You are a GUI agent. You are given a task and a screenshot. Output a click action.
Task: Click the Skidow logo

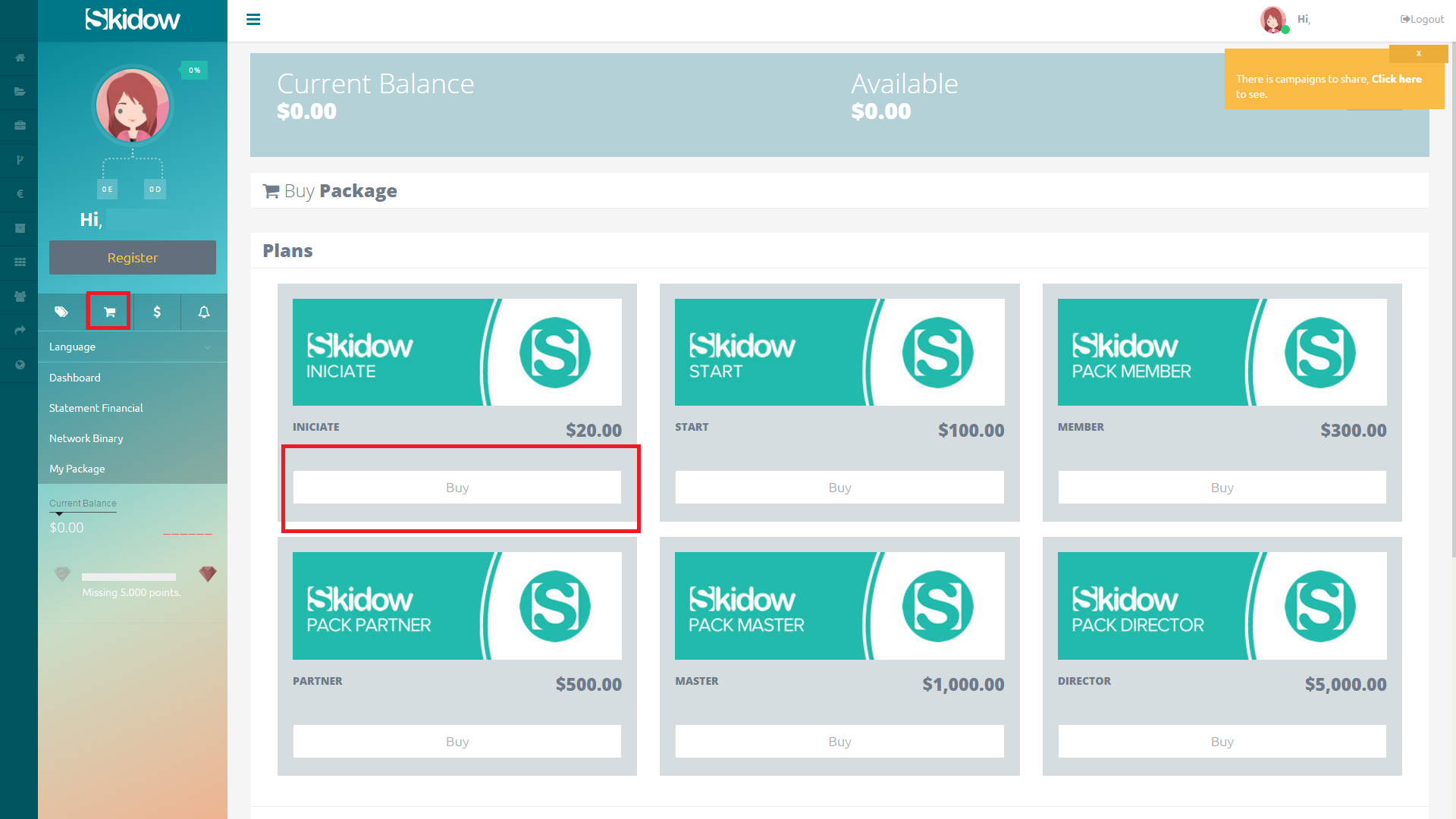pyautogui.click(x=133, y=19)
